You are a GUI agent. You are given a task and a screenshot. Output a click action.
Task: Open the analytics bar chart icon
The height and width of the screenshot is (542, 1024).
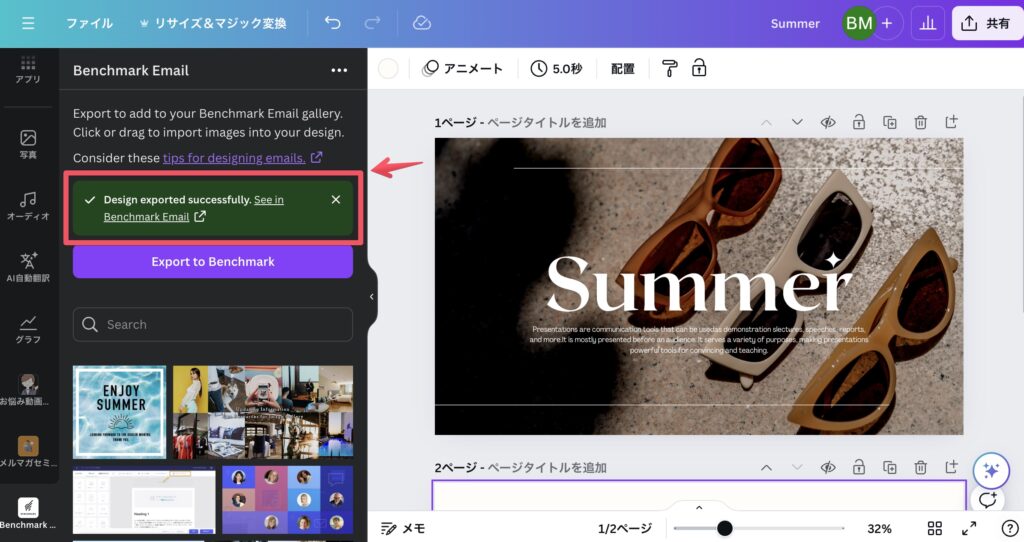[x=928, y=23]
